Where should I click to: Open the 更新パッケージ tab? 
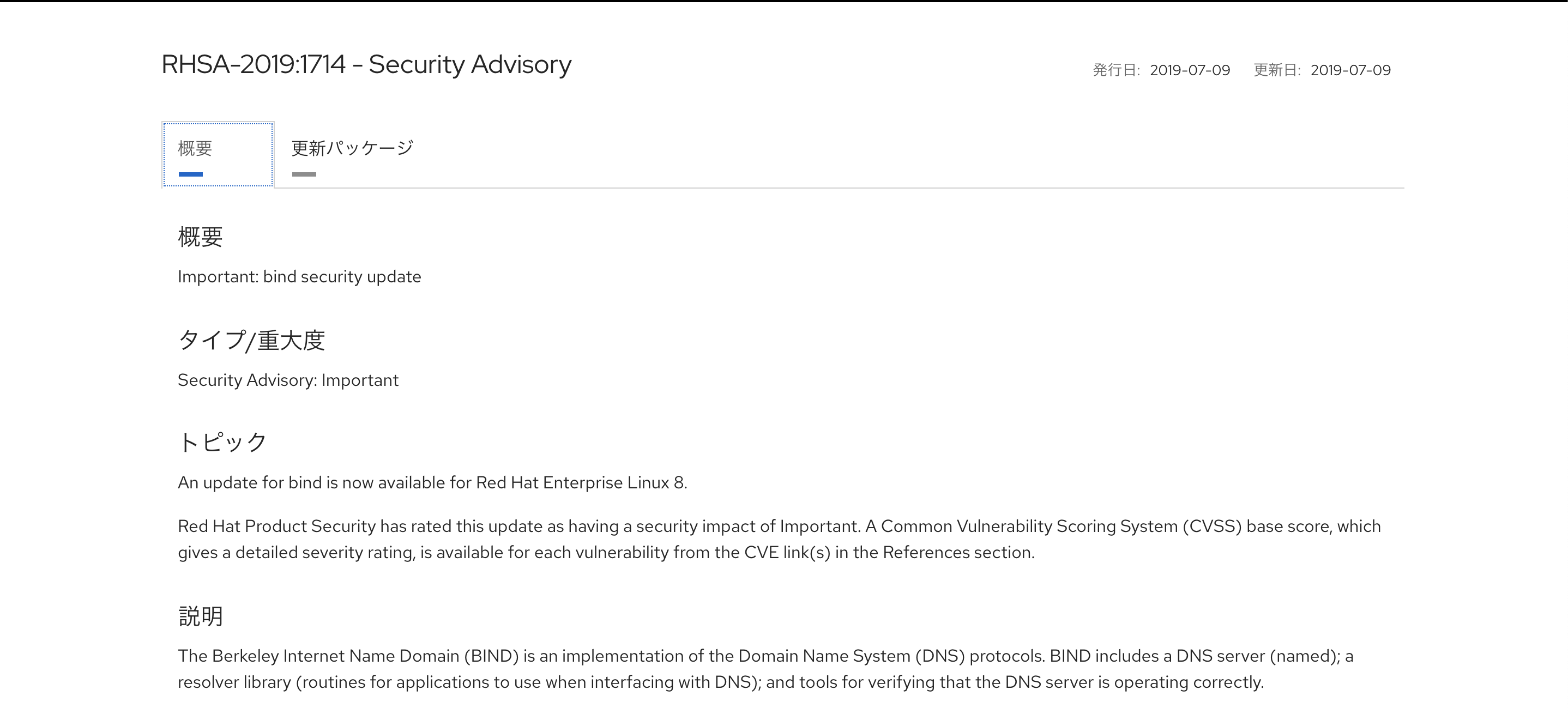(x=352, y=148)
